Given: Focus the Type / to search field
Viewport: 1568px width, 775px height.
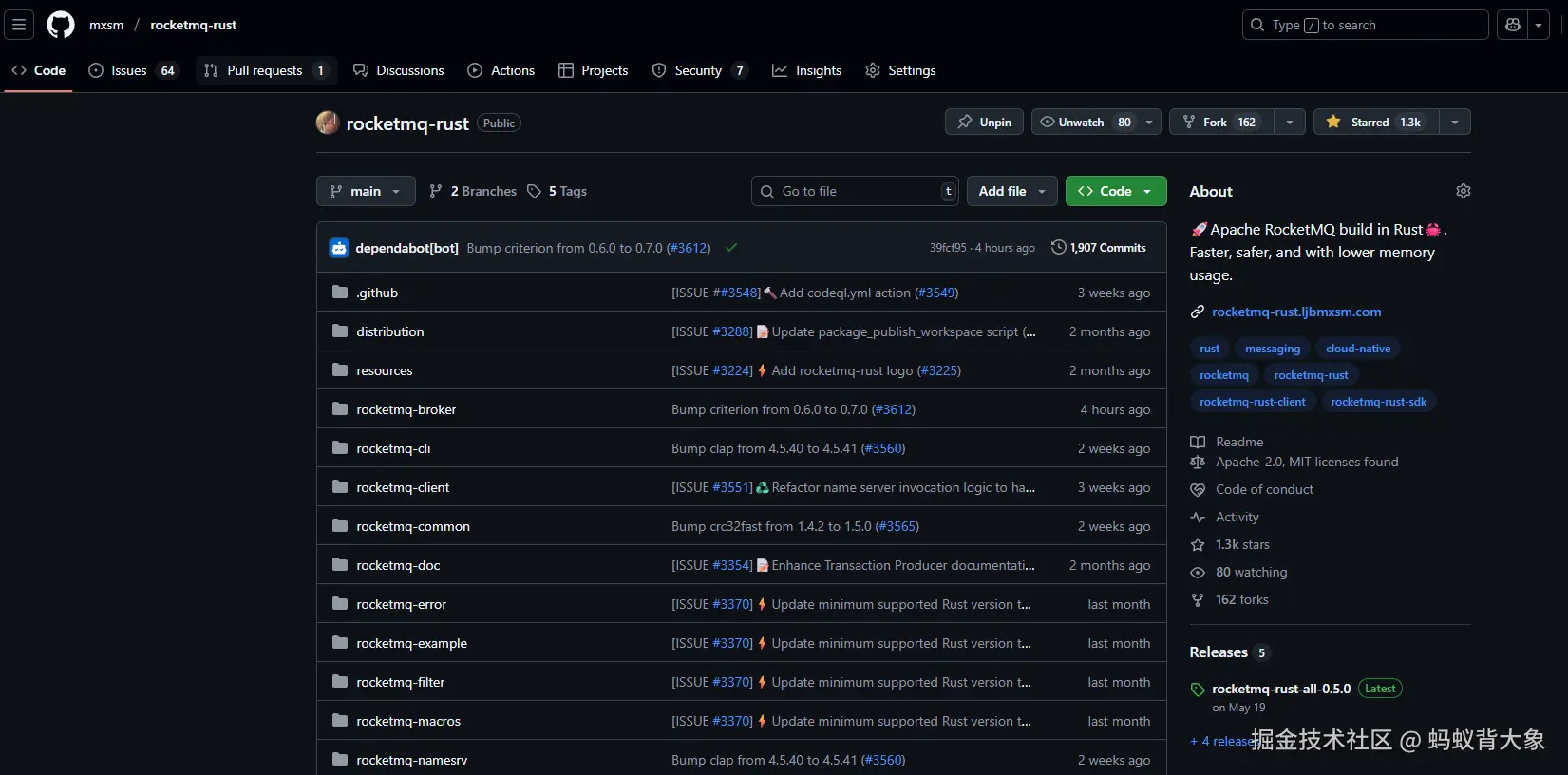Looking at the screenshot, I should pos(1365,25).
